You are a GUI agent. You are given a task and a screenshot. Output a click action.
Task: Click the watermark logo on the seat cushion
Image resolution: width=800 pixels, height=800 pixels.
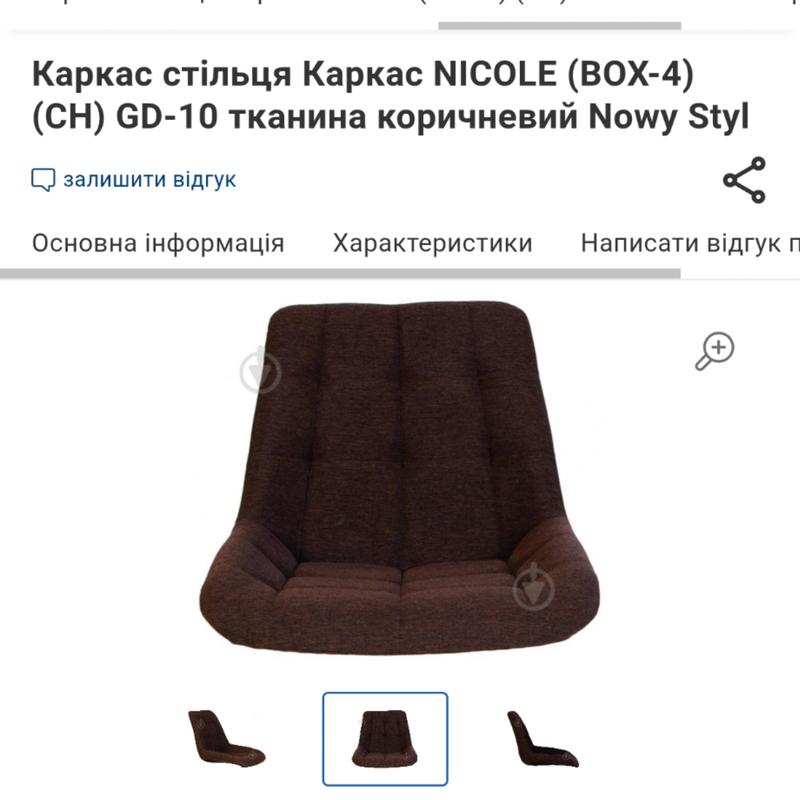(533, 587)
